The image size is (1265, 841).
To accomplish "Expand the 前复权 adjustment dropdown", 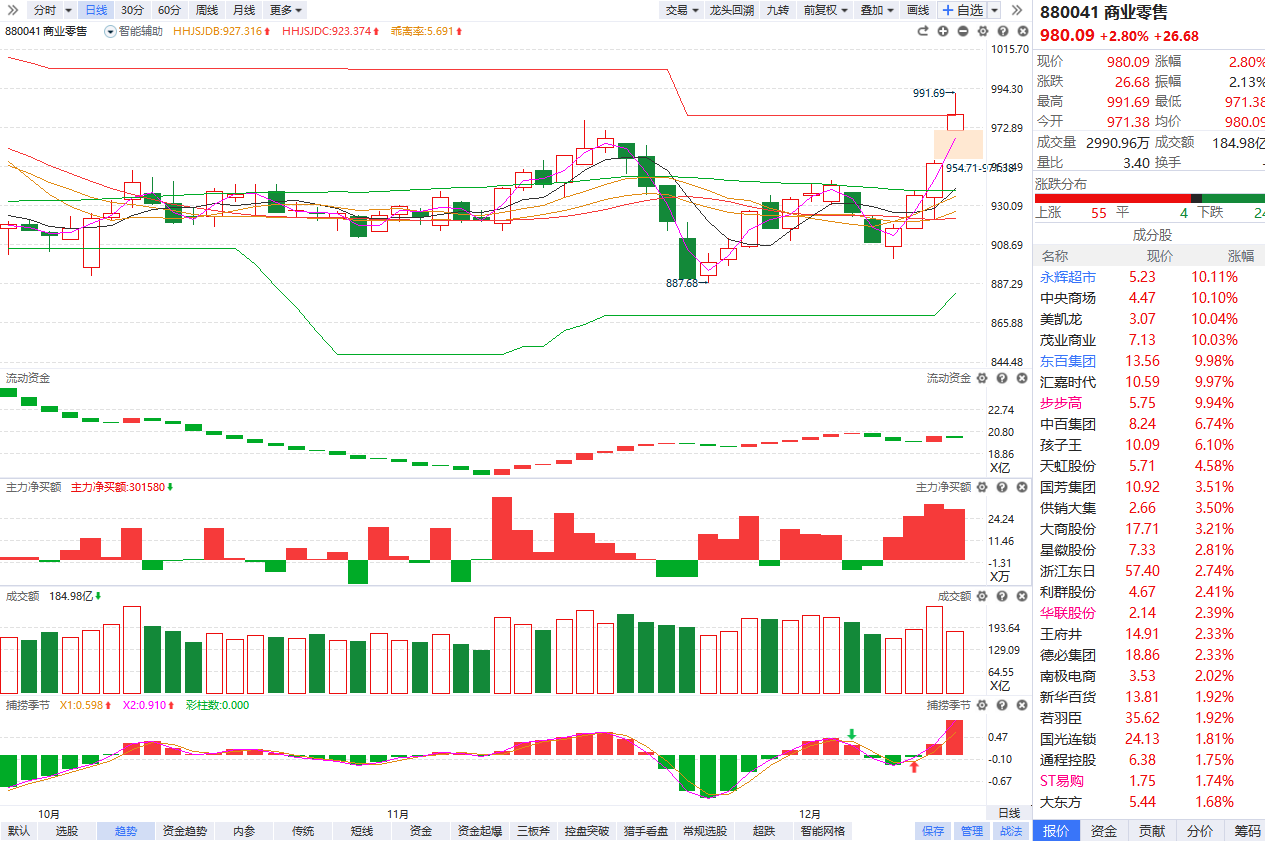I will coord(826,10).
